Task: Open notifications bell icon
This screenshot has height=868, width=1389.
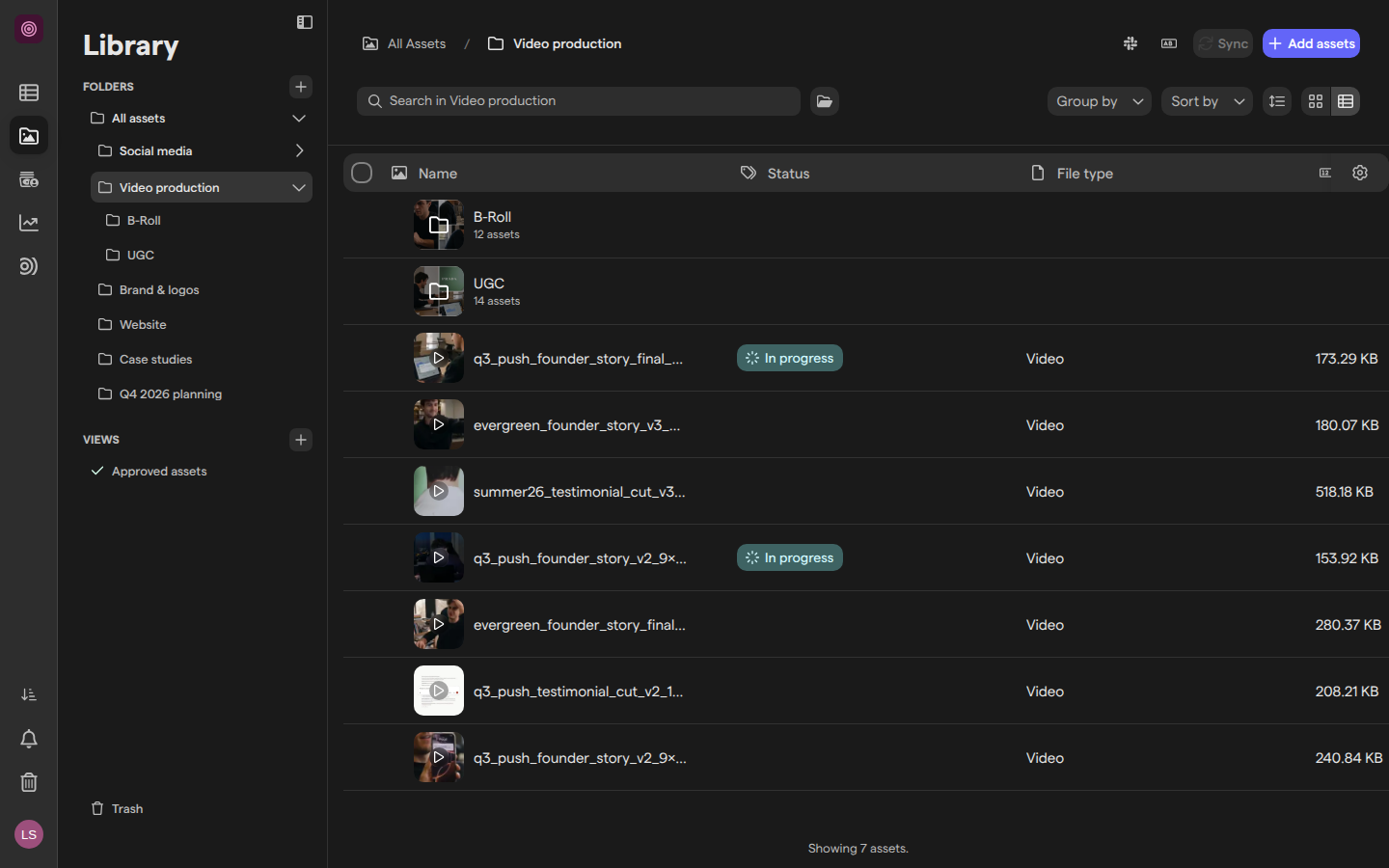Action: tap(29, 739)
